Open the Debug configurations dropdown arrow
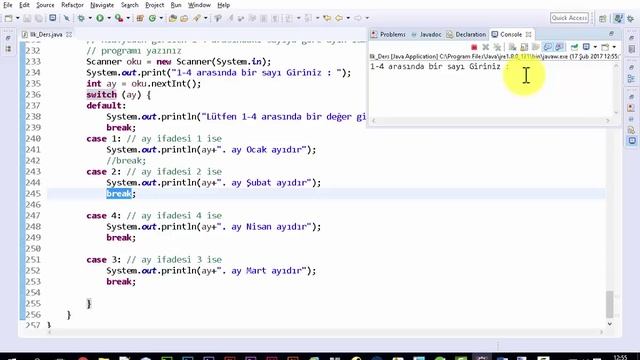640x360 pixels. point(90,18)
